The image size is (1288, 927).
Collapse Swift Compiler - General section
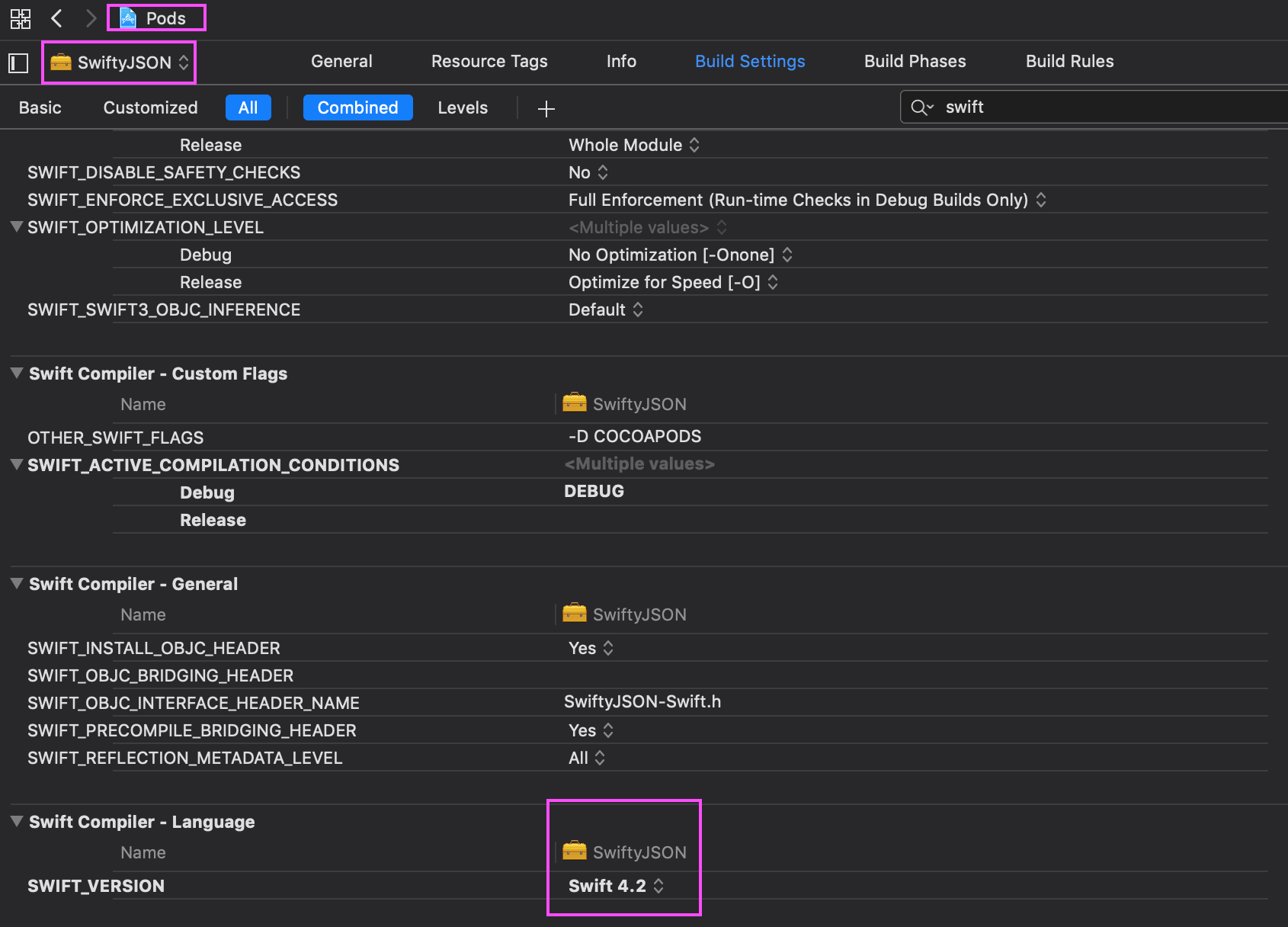16,583
